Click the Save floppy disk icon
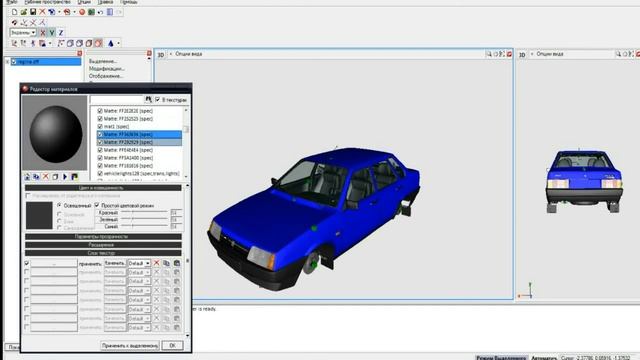The height and width of the screenshot is (360, 640). tap(33, 12)
